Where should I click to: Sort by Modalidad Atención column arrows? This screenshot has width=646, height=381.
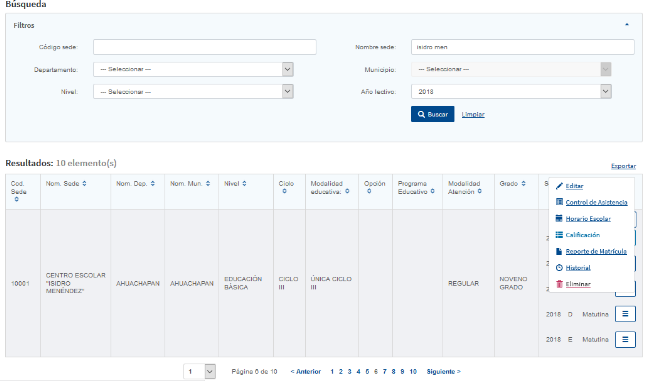pos(480,192)
